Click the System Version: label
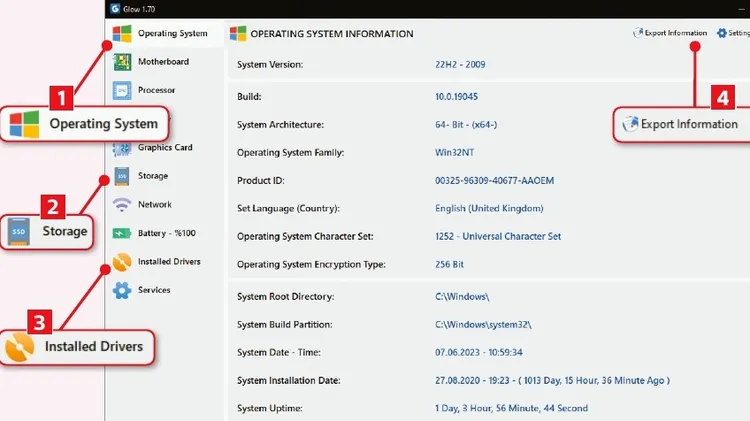This screenshot has width=750, height=421. (x=270, y=65)
